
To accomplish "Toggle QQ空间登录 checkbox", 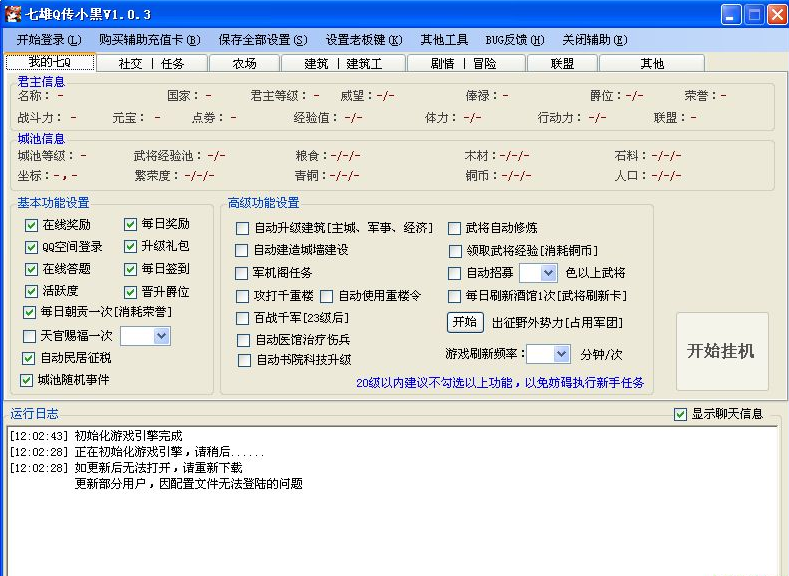I will 31,247.
